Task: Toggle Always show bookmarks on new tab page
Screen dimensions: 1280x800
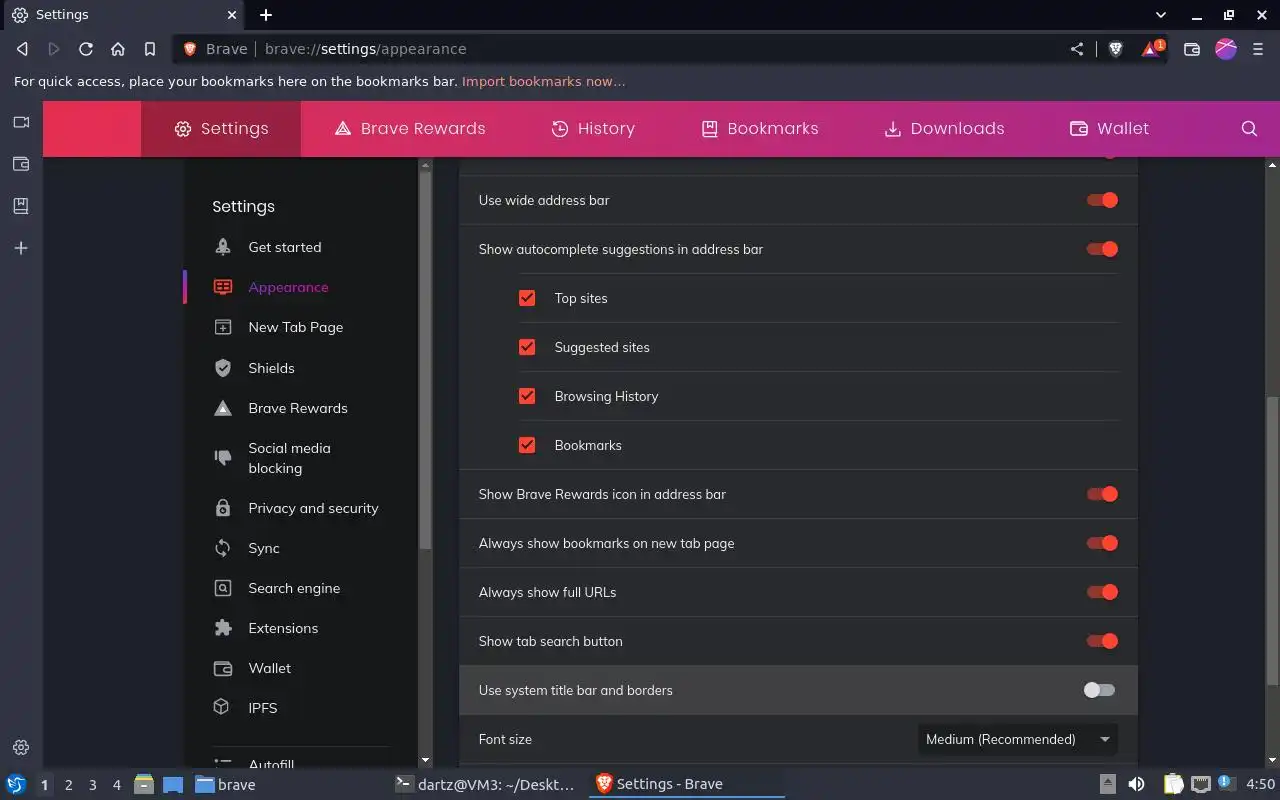Action: point(1102,543)
